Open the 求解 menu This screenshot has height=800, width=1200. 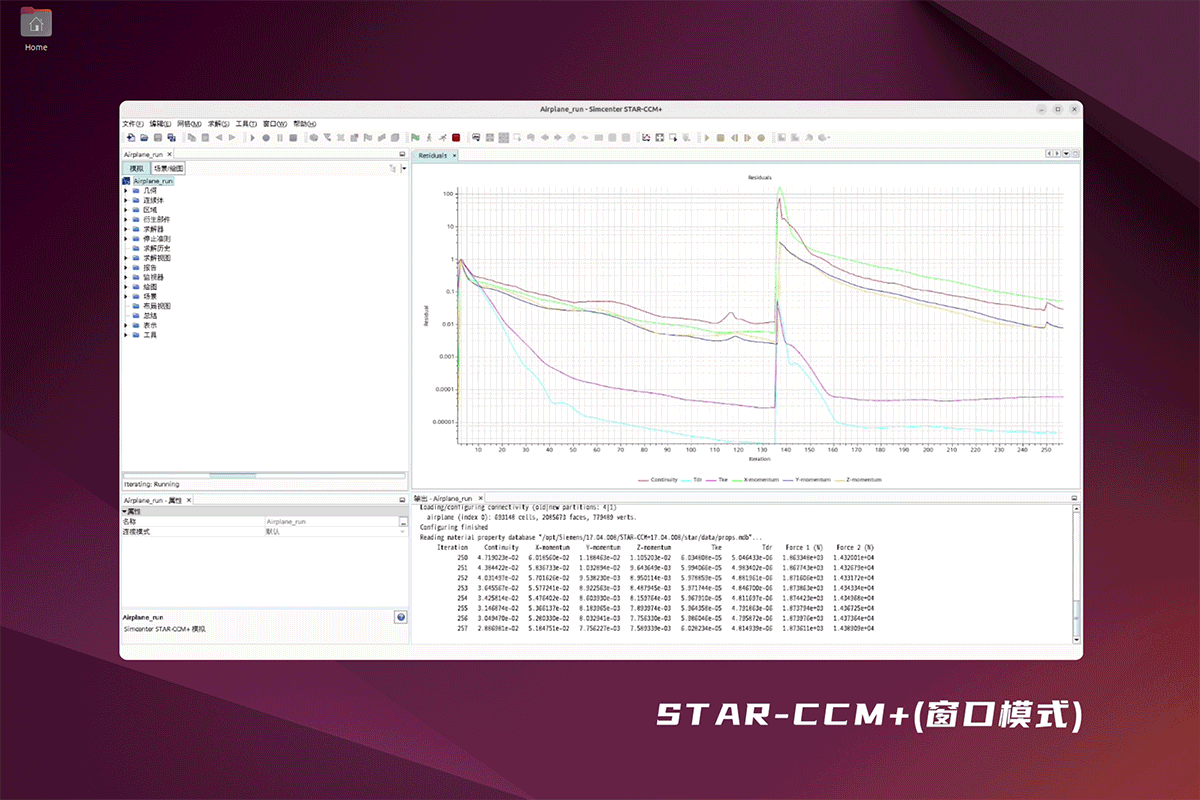tap(218, 123)
